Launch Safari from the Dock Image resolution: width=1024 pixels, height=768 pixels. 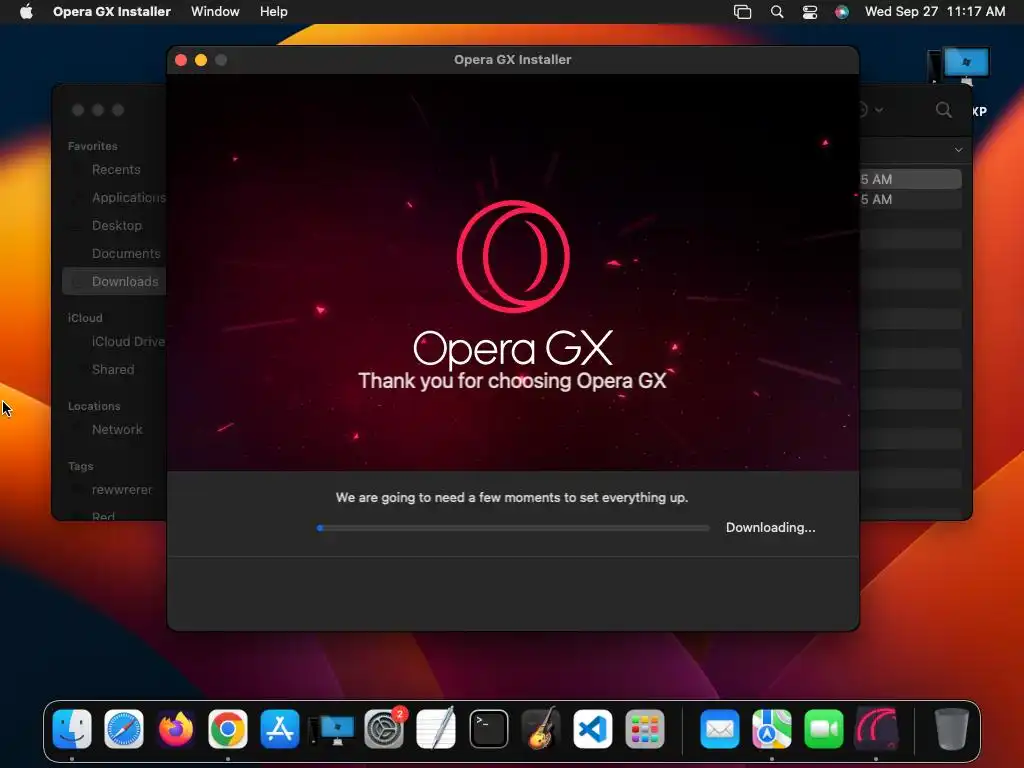(x=123, y=729)
